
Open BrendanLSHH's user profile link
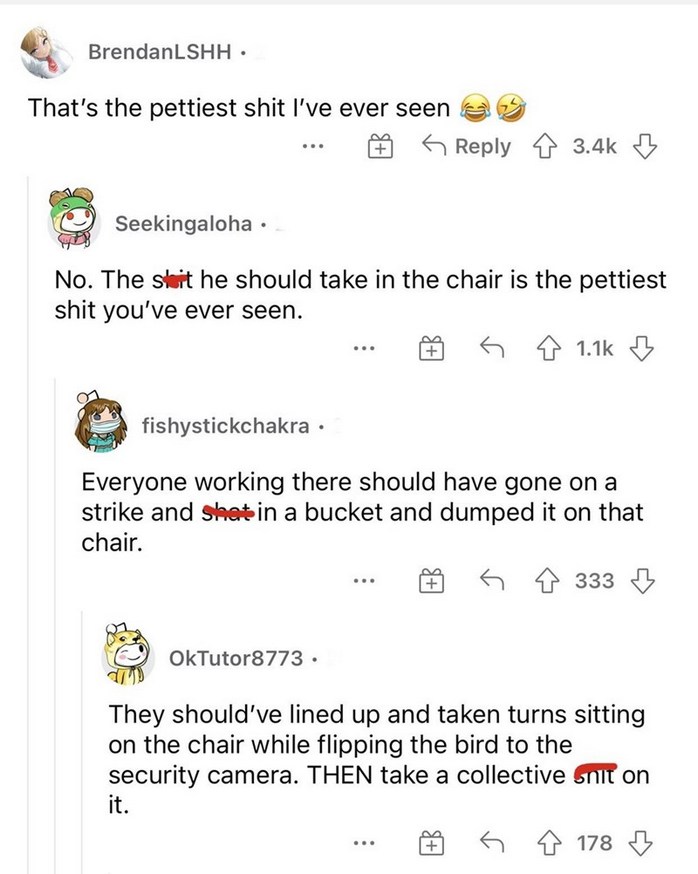coord(159,52)
